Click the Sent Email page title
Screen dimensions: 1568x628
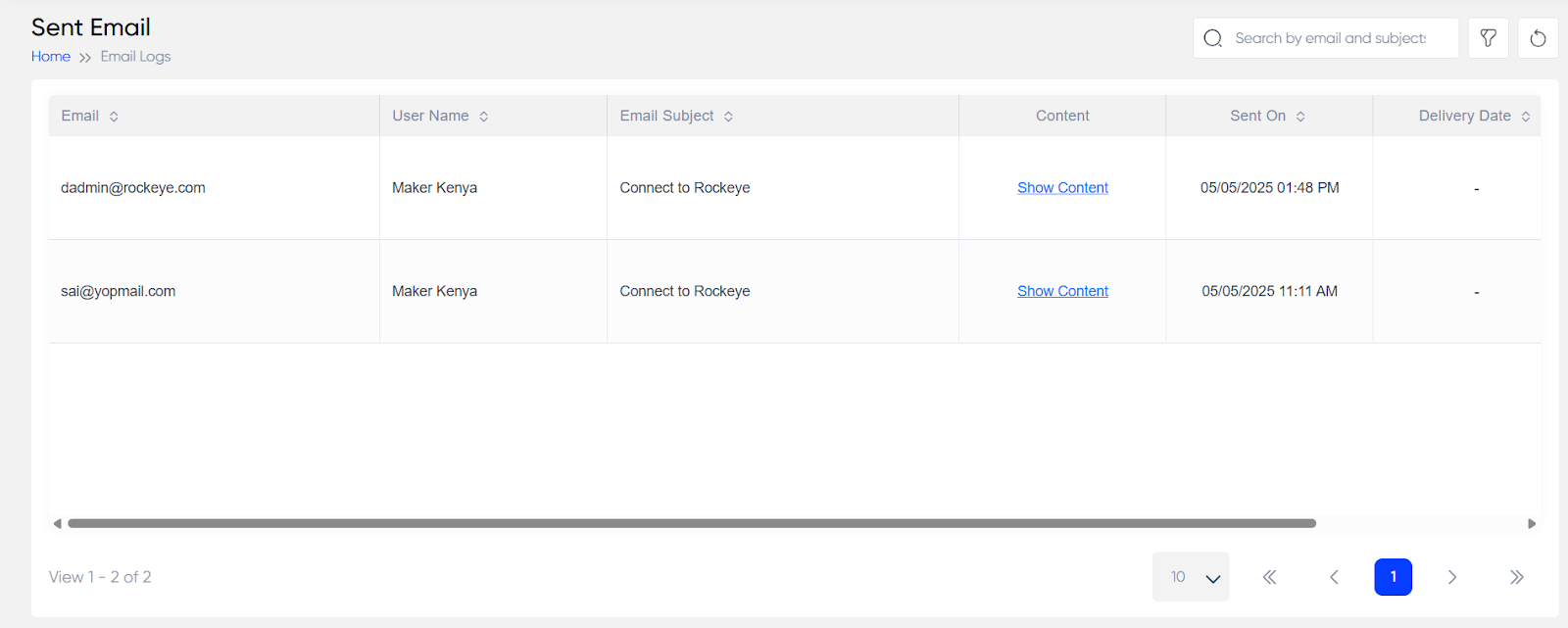[x=91, y=27]
